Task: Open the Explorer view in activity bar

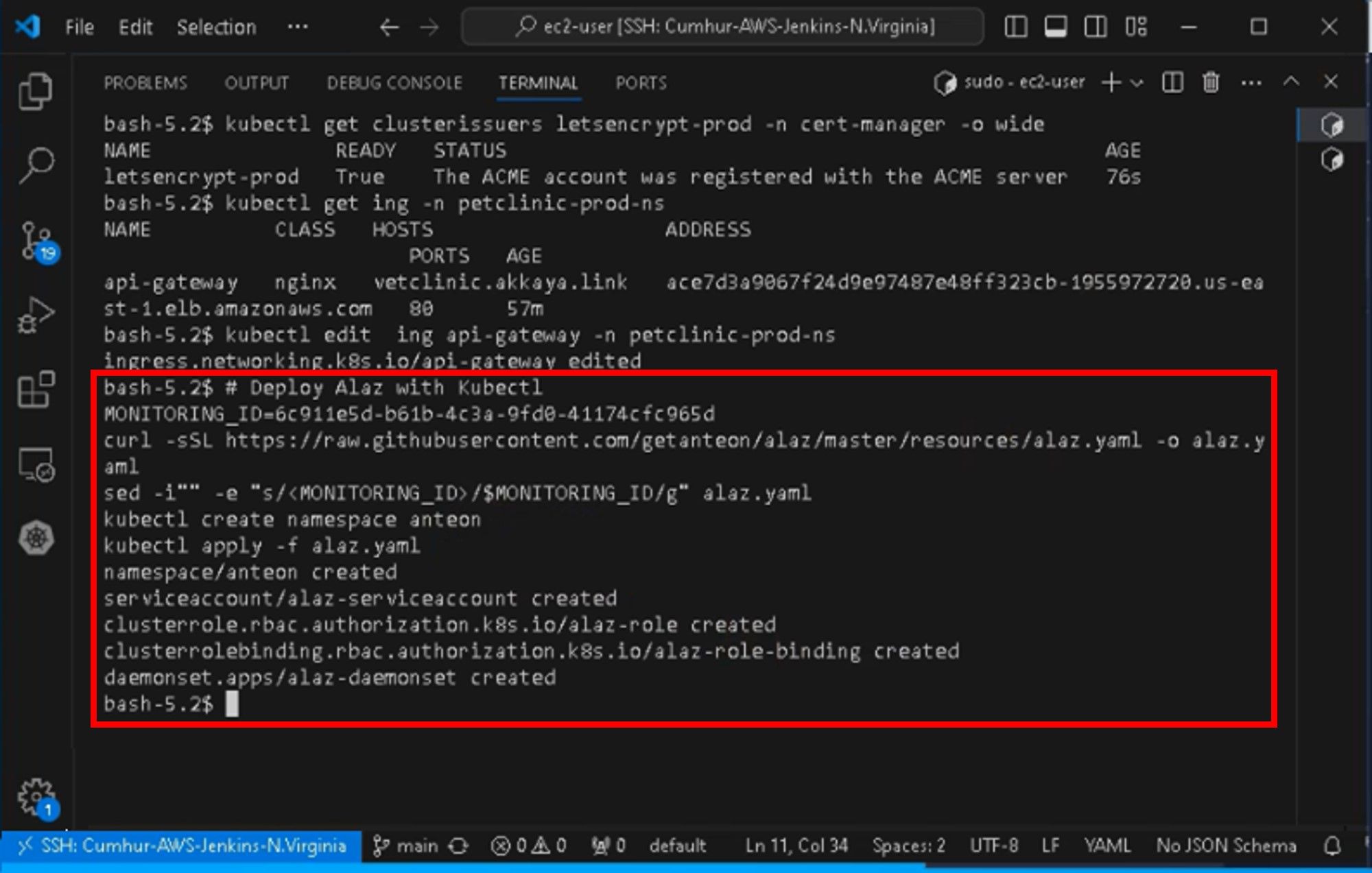Action: (35, 91)
